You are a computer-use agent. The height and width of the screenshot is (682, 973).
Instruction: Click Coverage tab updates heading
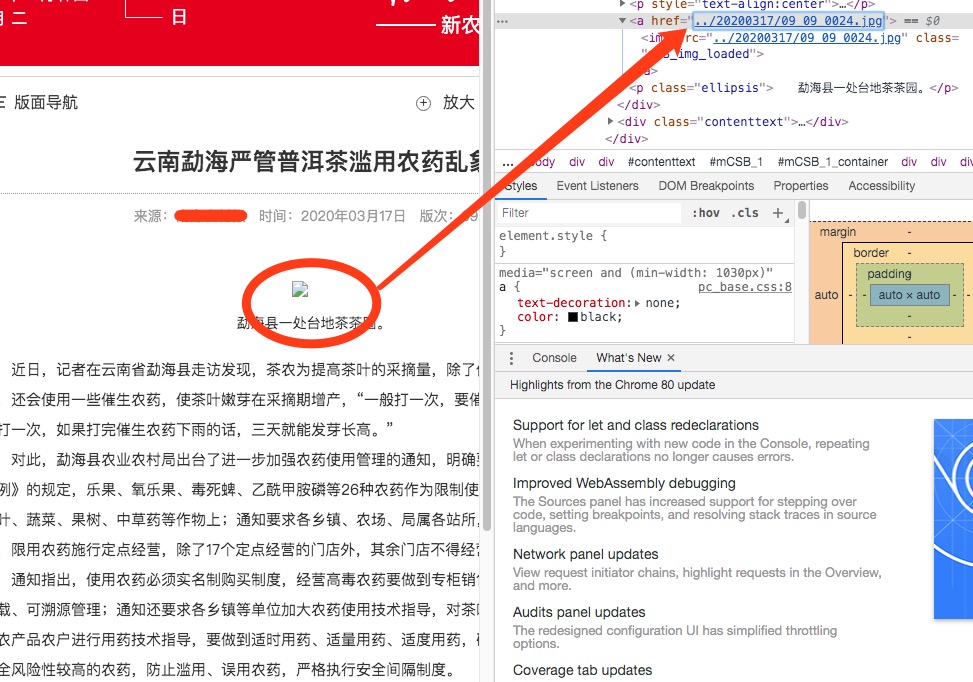(x=582, y=670)
